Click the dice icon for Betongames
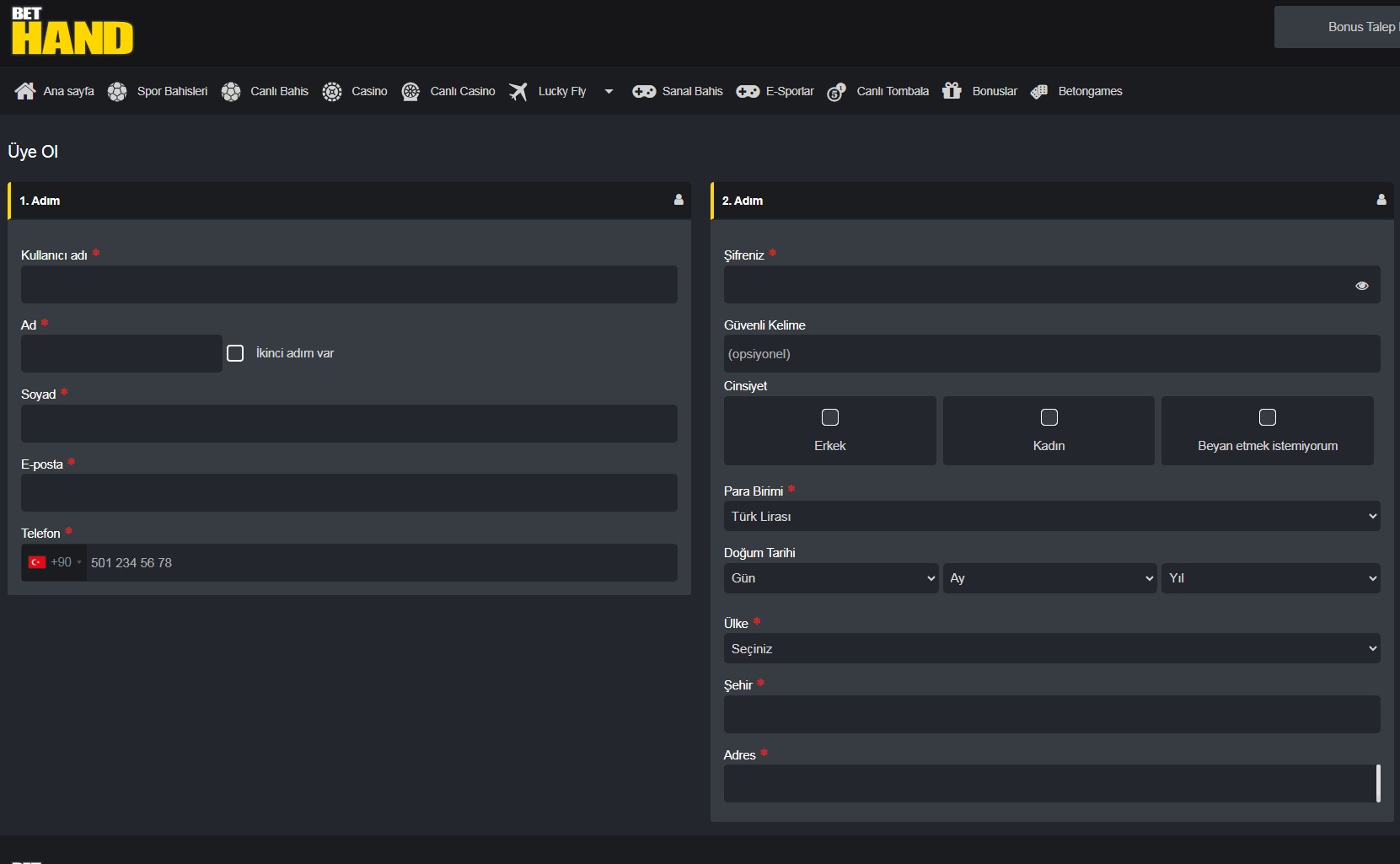Screen dimensions: 1400x864 click(x=1039, y=91)
